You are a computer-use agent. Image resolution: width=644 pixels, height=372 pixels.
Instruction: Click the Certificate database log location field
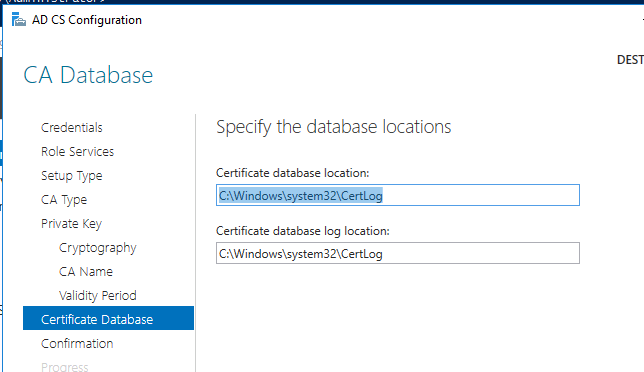398,253
